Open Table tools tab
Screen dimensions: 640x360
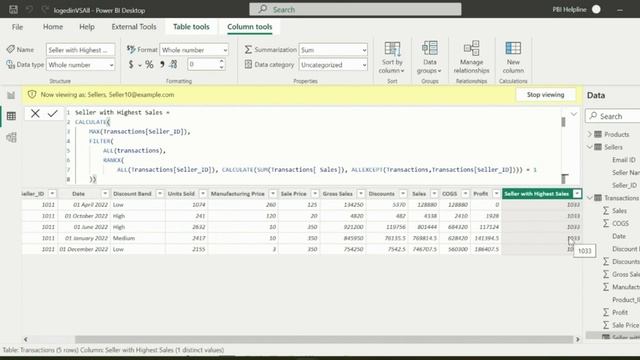point(191,27)
